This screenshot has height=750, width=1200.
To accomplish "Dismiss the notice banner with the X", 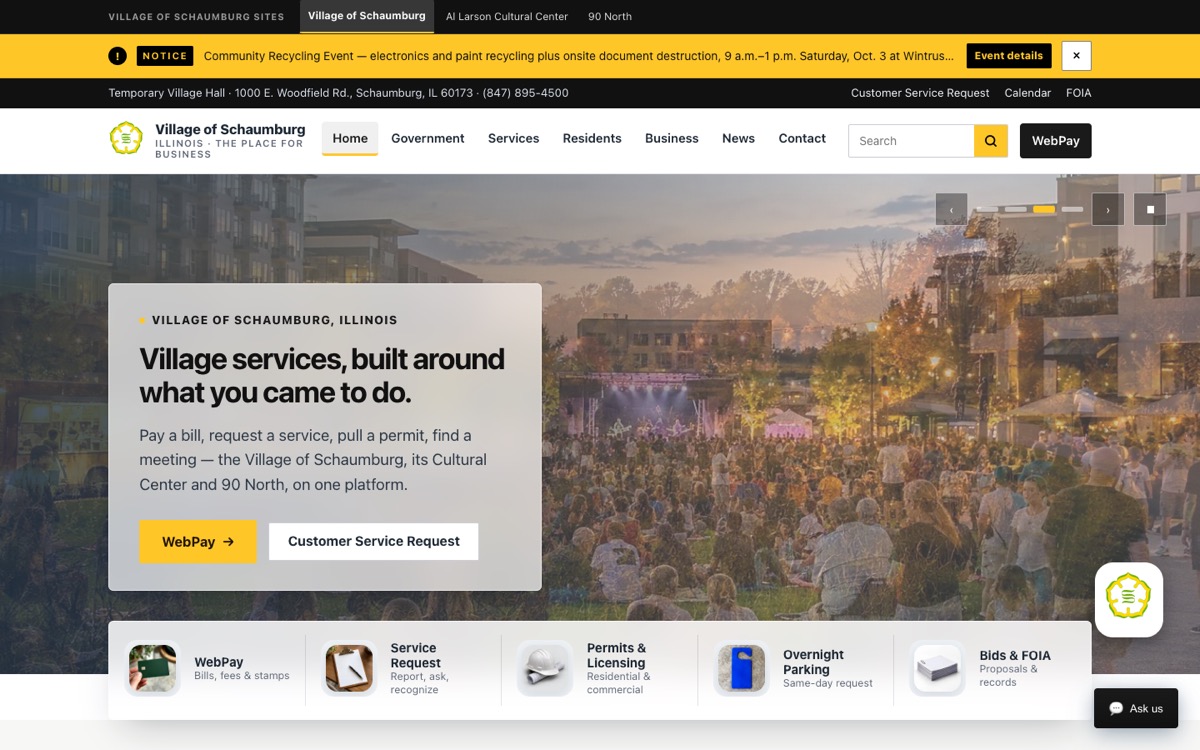I will [1076, 56].
